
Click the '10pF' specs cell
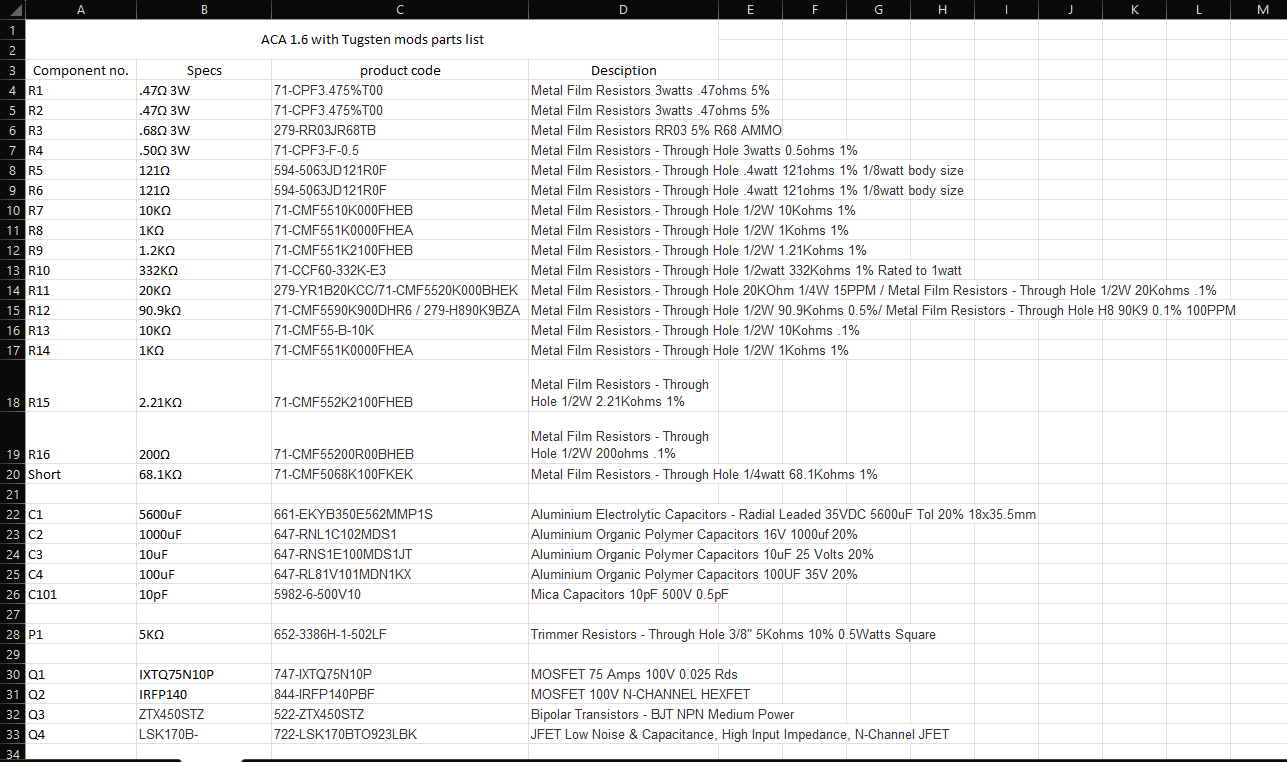[x=204, y=594]
